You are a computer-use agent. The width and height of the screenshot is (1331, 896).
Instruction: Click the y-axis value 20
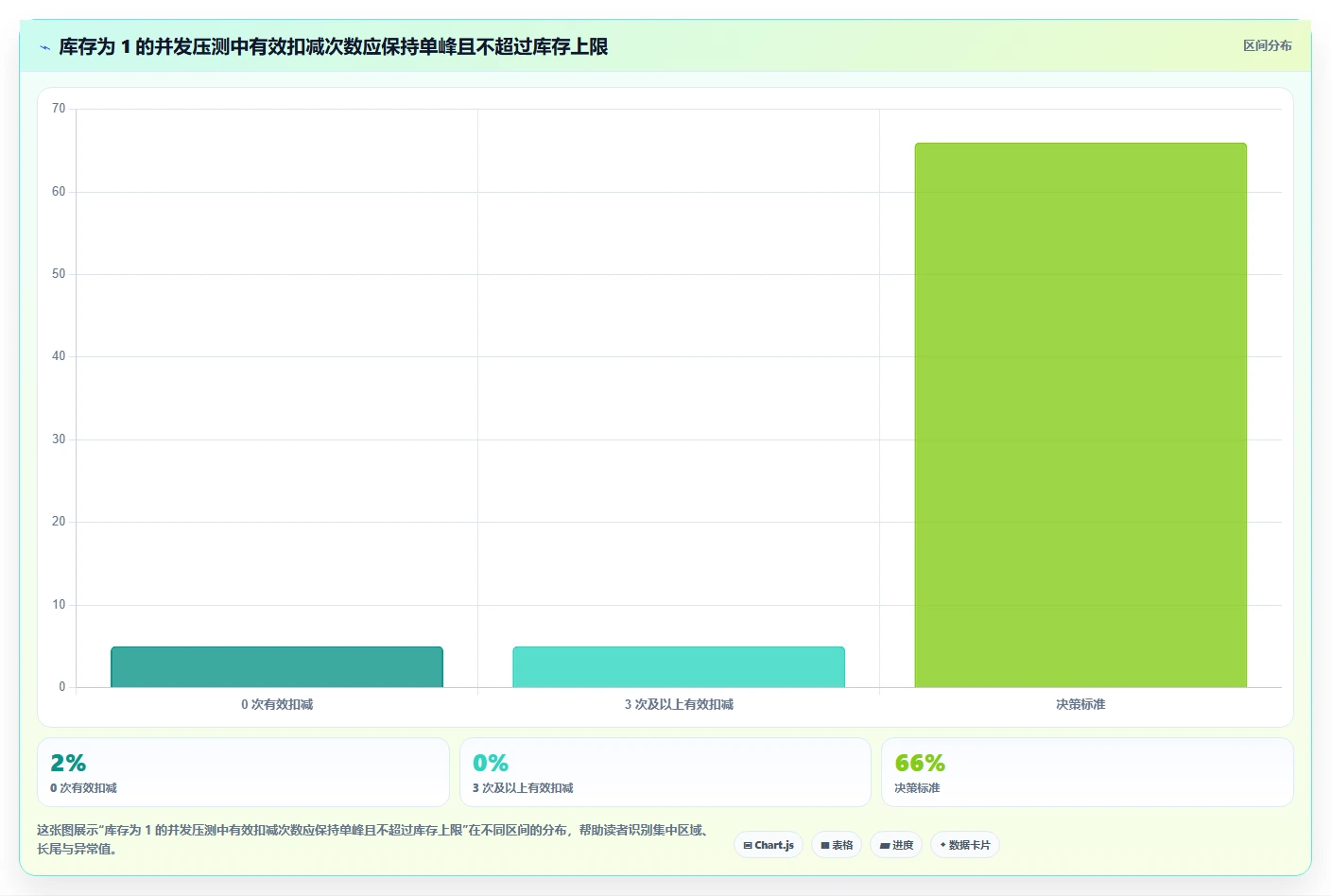(x=59, y=522)
